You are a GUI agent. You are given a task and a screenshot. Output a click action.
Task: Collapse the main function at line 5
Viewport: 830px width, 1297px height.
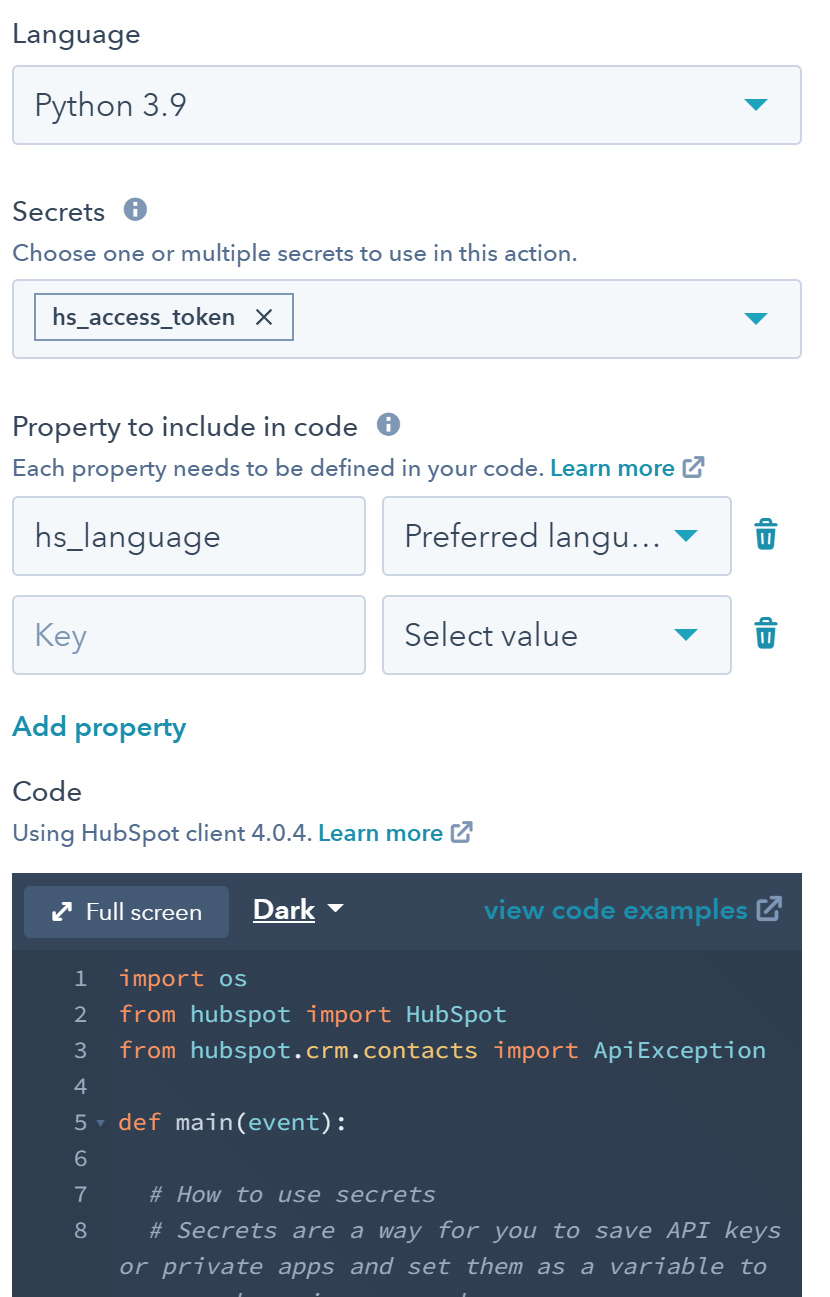[99, 1122]
